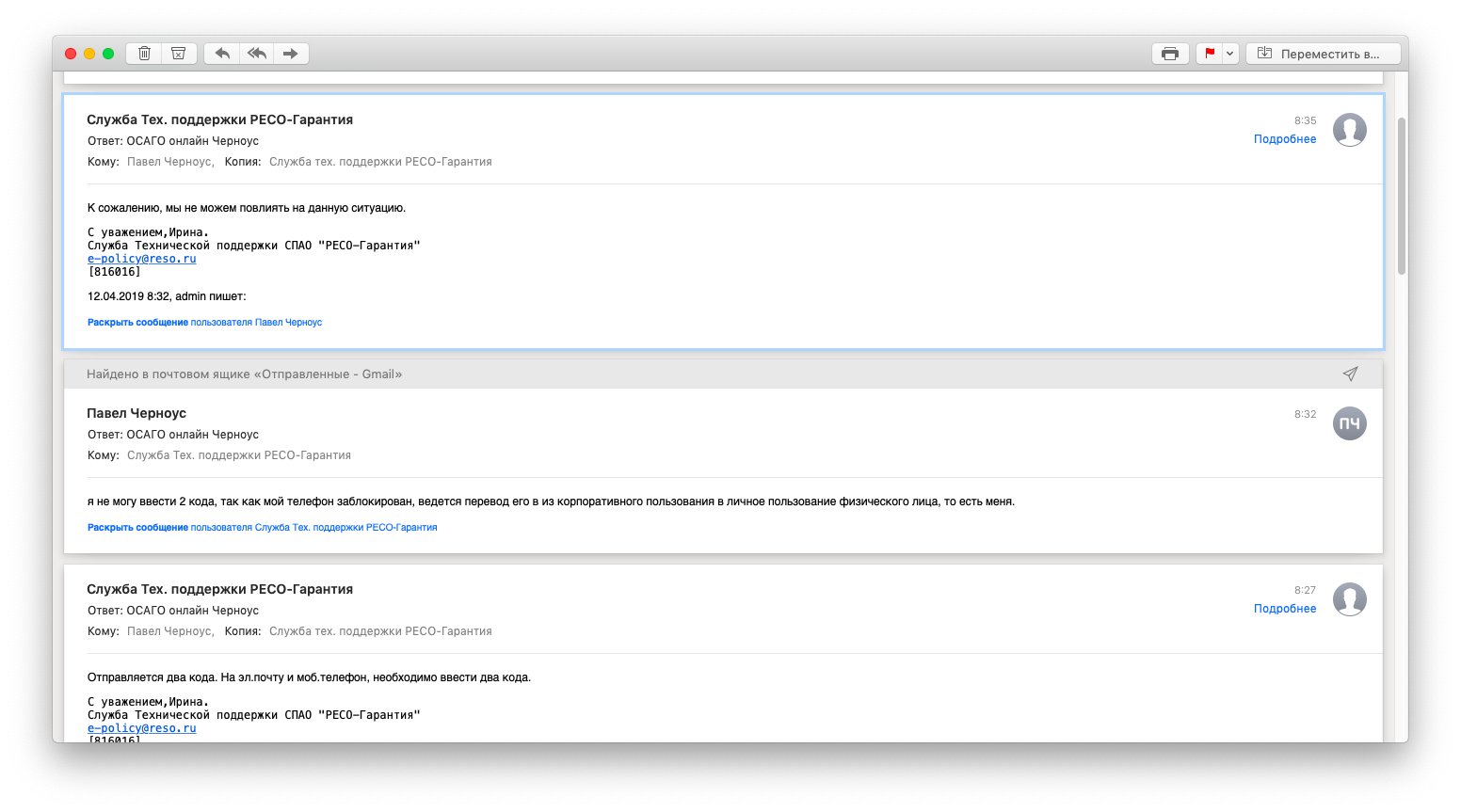The image size is (1461, 812).
Task: Zoom the window with the green button
Action: pyautogui.click(x=108, y=54)
